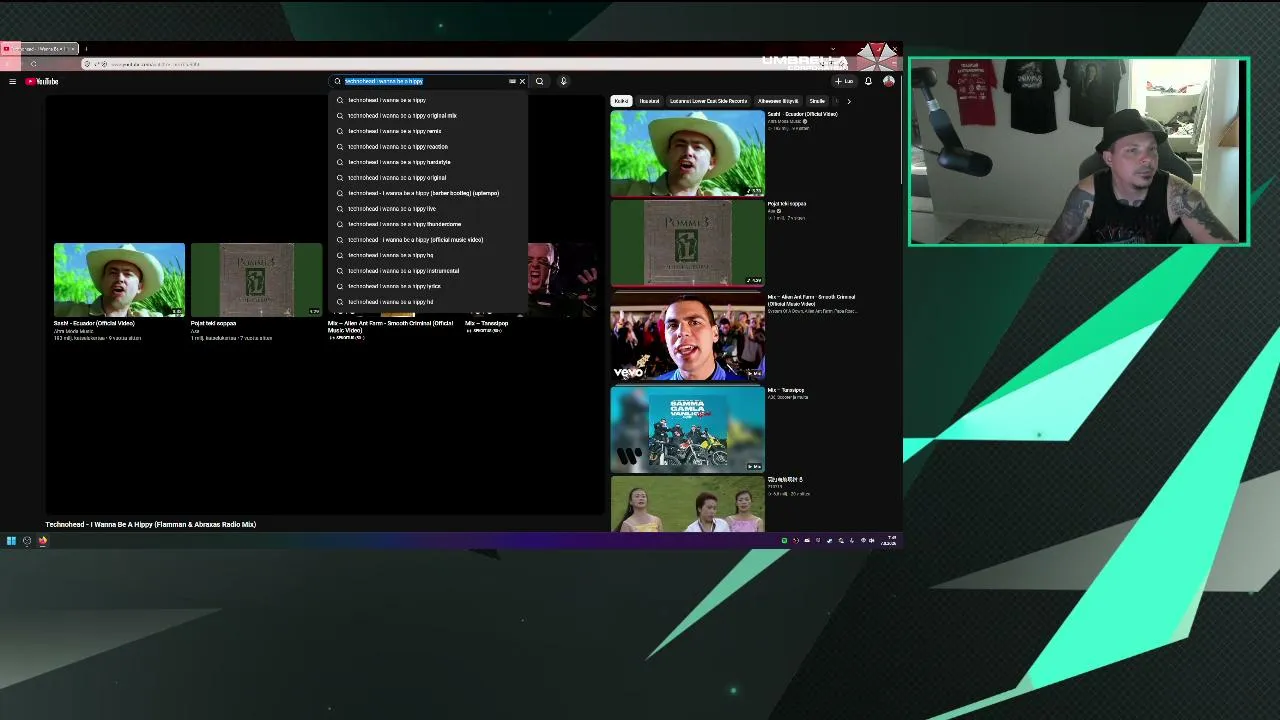Image resolution: width=1280 pixels, height=720 pixels.
Task: Select the 'Aiheeseen liittyvät' filter chip
Action: tap(778, 101)
